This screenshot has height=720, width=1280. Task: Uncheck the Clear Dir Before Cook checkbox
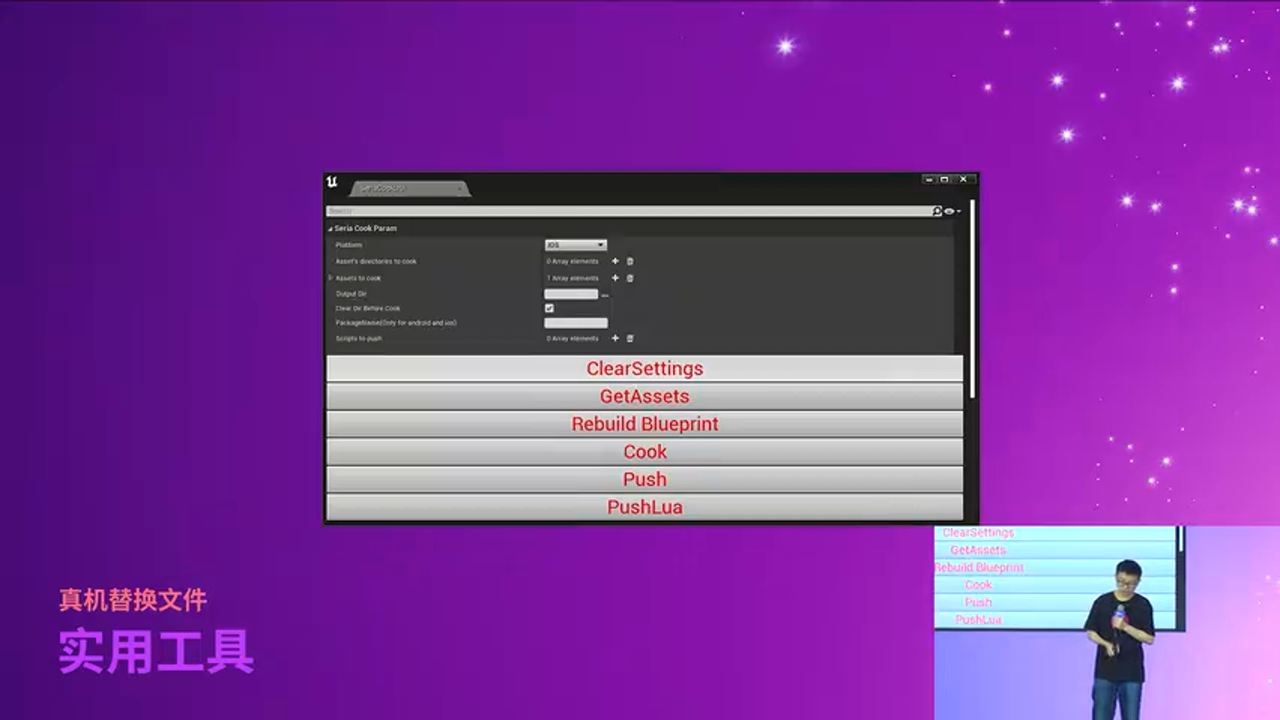coord(549,308)
